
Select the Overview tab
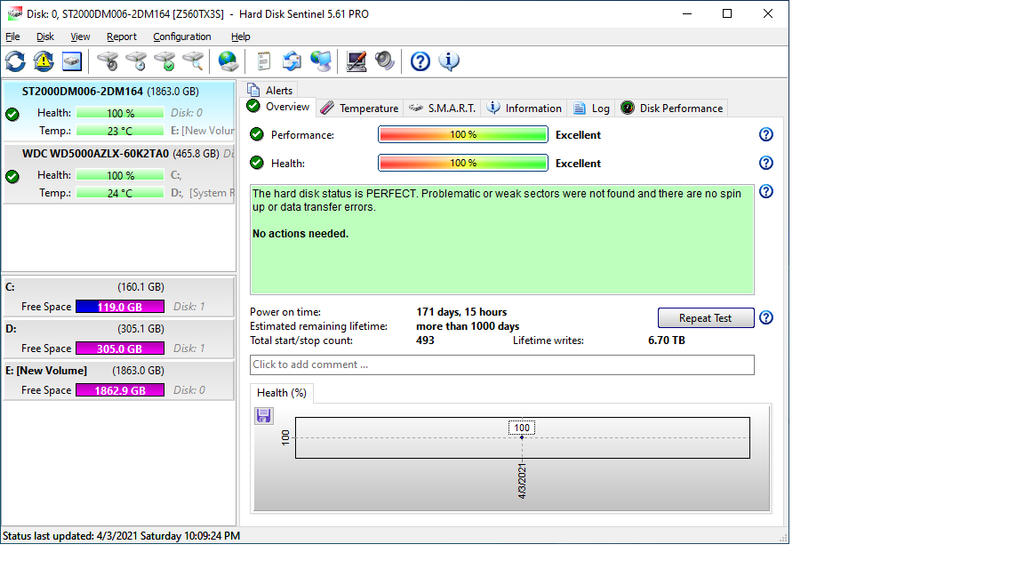point(280,107)
